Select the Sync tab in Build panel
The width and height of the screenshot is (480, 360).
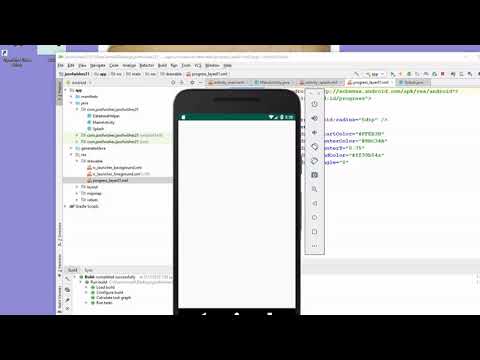[x=88, y=270]
